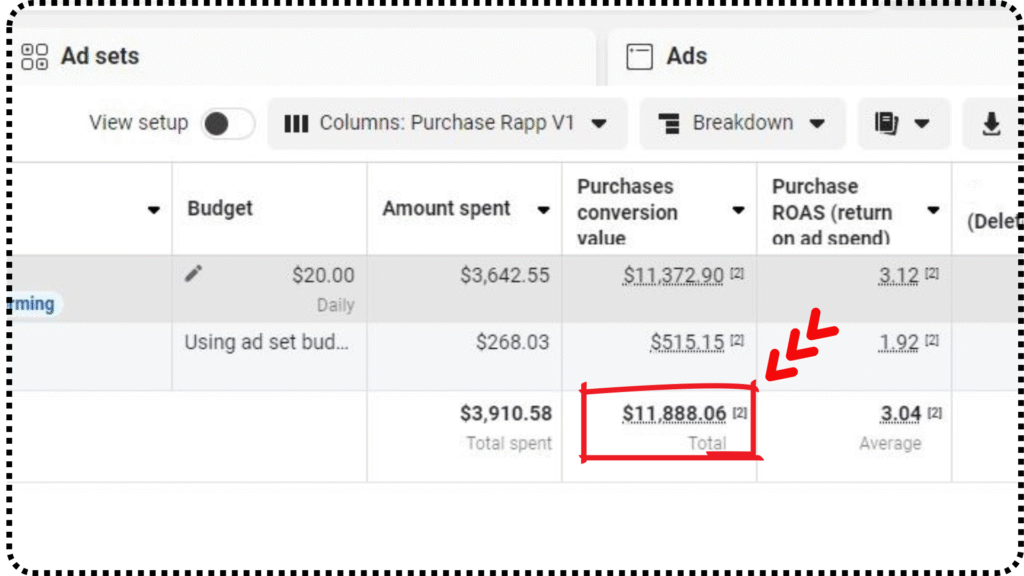Click the $515.15 conversion value link
The image size is (1024, 576).
coord(687,342)
